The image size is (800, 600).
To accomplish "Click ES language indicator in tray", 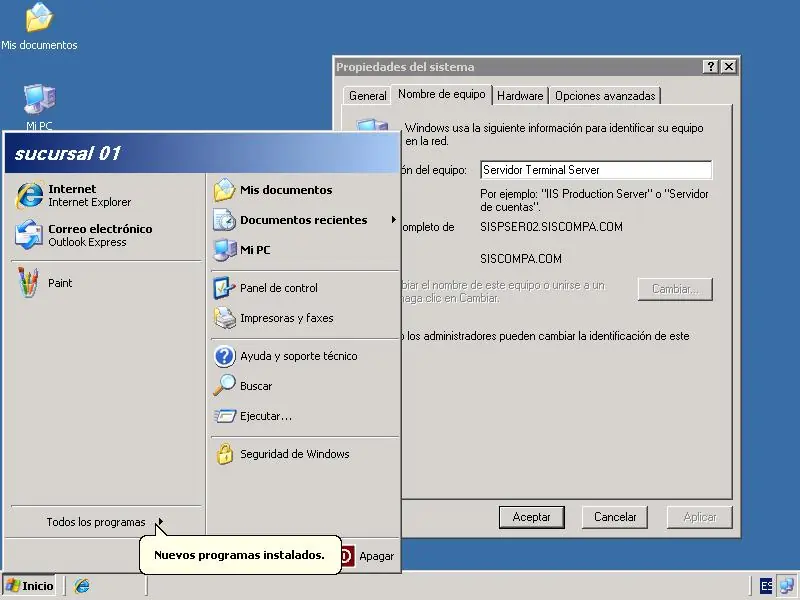I will point(766,586).
